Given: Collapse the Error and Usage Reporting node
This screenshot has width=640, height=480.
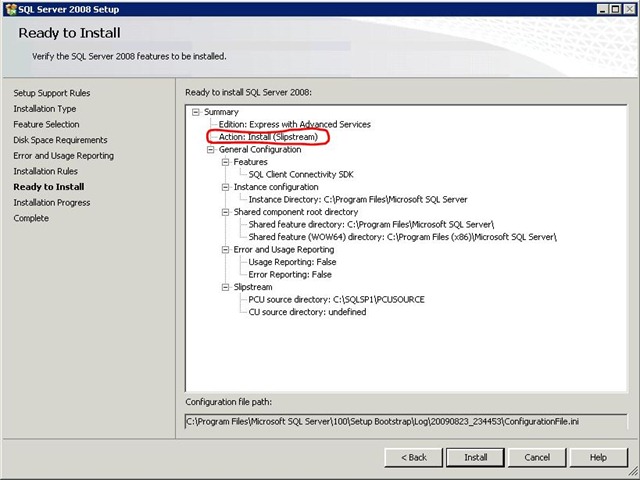Looking at the screenshot, I should (225, 249).
